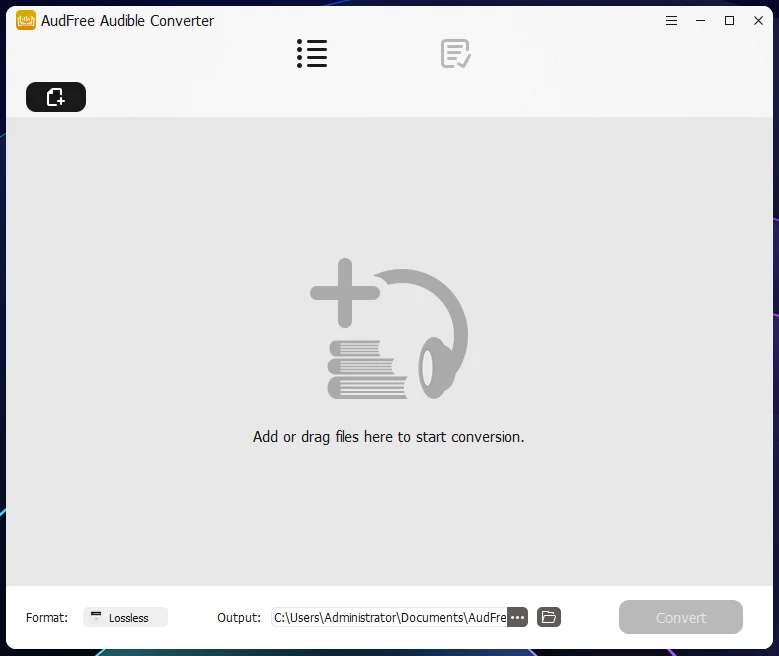779x656 pixels.
Task: Maximize the AudFree window
Action: pos(729,20)
